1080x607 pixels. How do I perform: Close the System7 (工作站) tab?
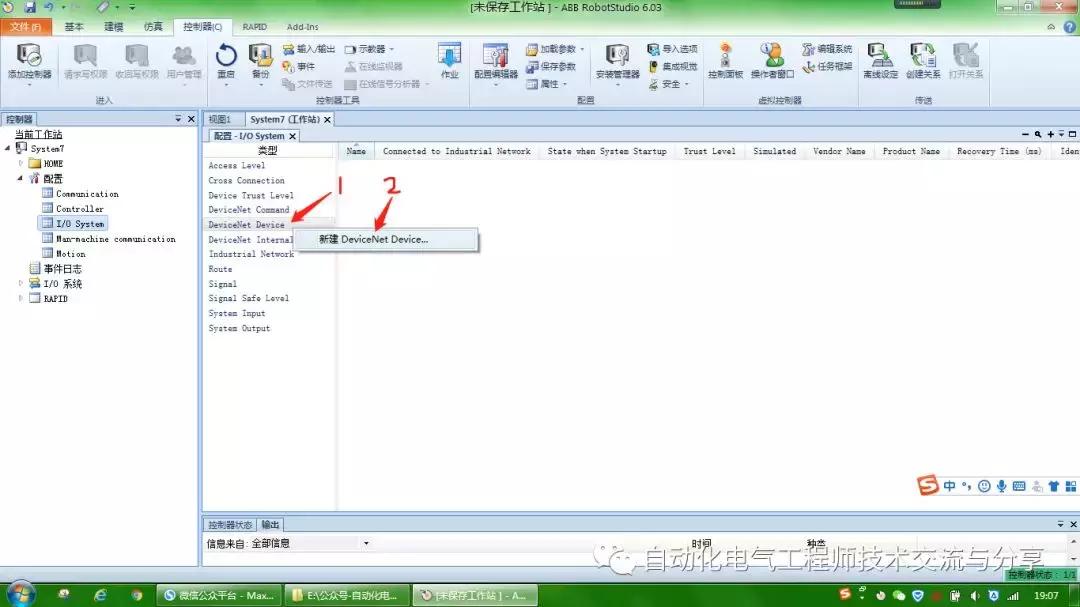328,119
